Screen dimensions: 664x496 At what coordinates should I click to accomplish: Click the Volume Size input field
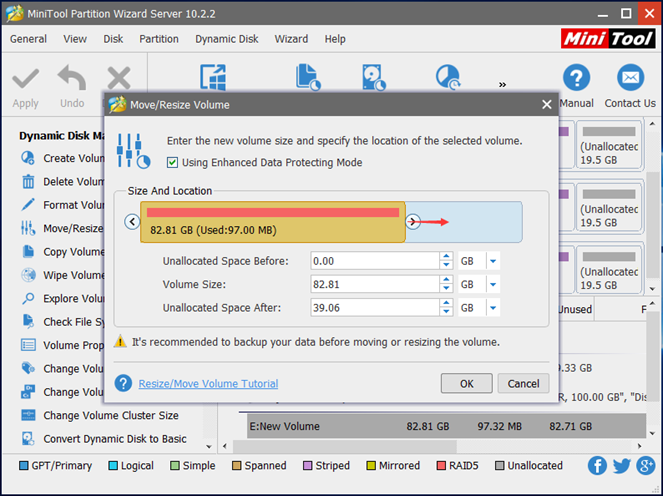375,284
